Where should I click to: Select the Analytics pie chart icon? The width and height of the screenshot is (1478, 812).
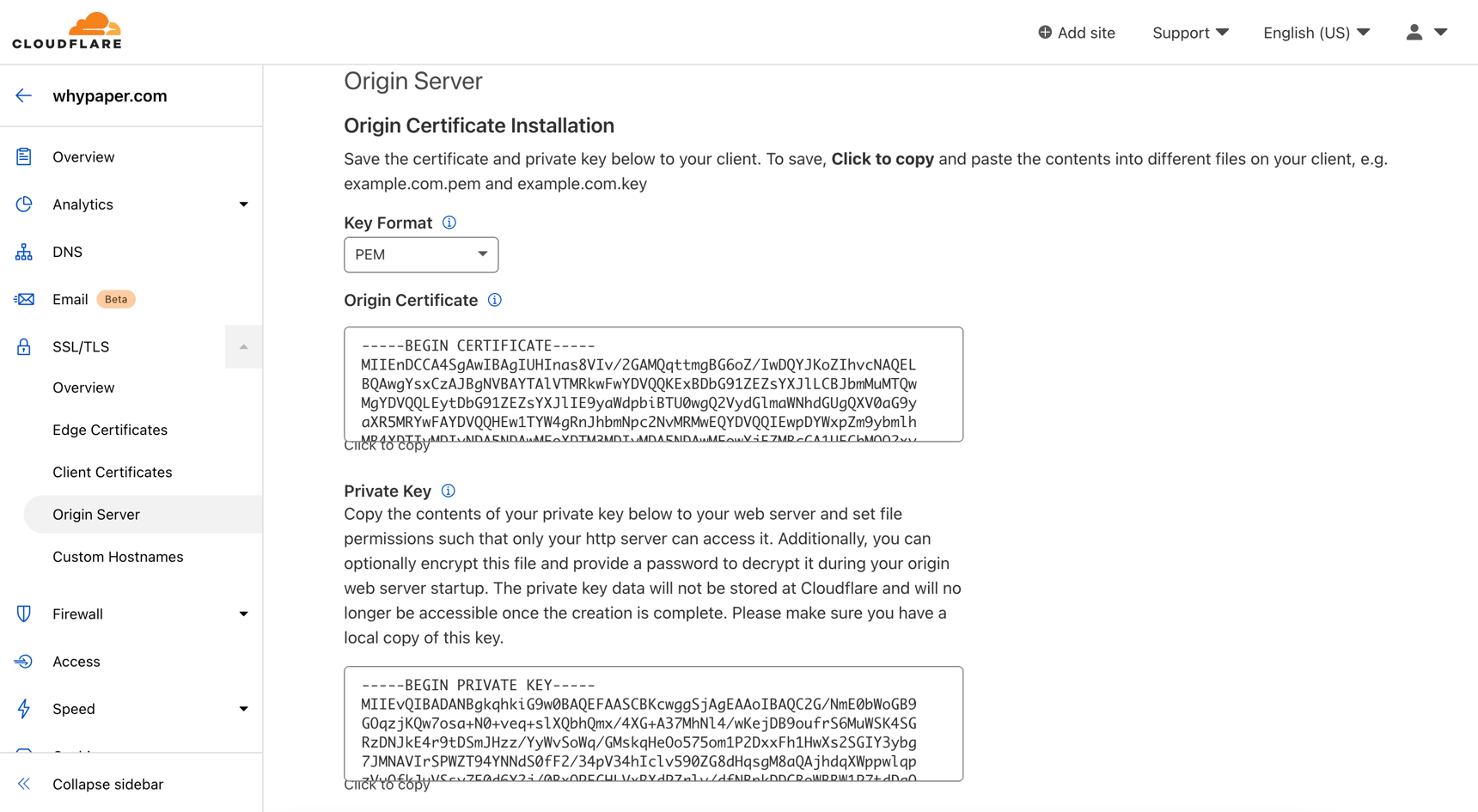pyautogui.click(x=23, y=204)
